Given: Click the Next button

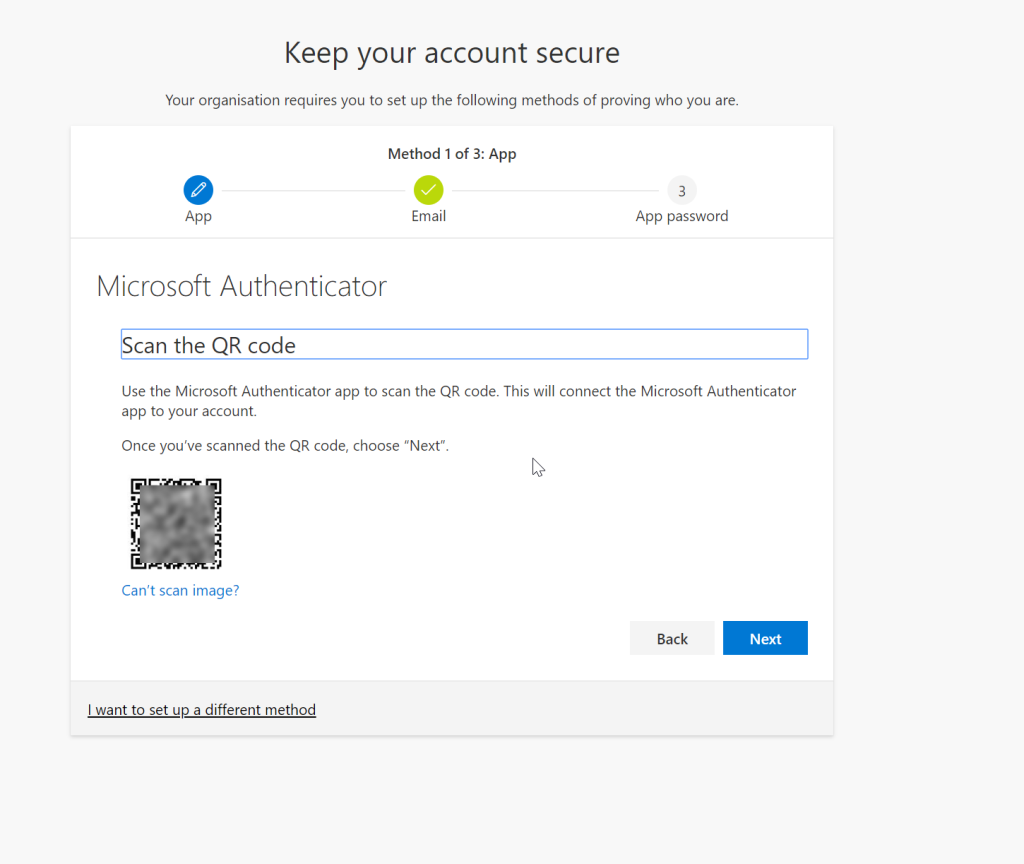Looking at the screenshot, I should point(765,638).
